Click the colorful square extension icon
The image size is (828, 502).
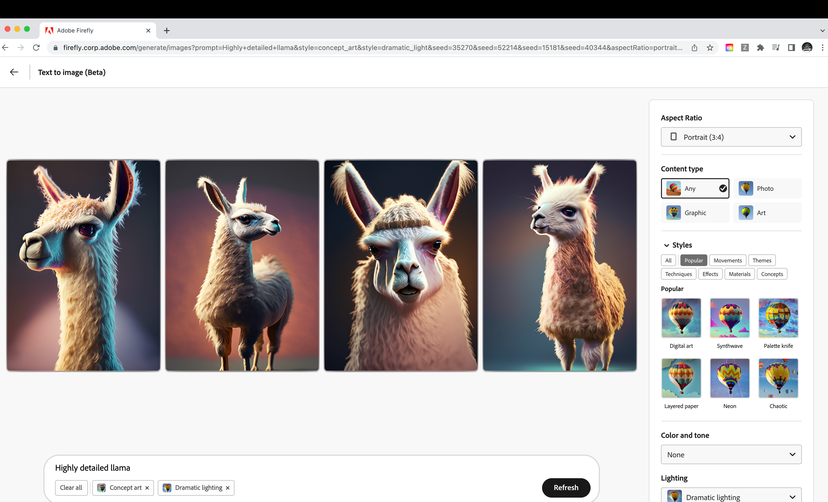729,48
